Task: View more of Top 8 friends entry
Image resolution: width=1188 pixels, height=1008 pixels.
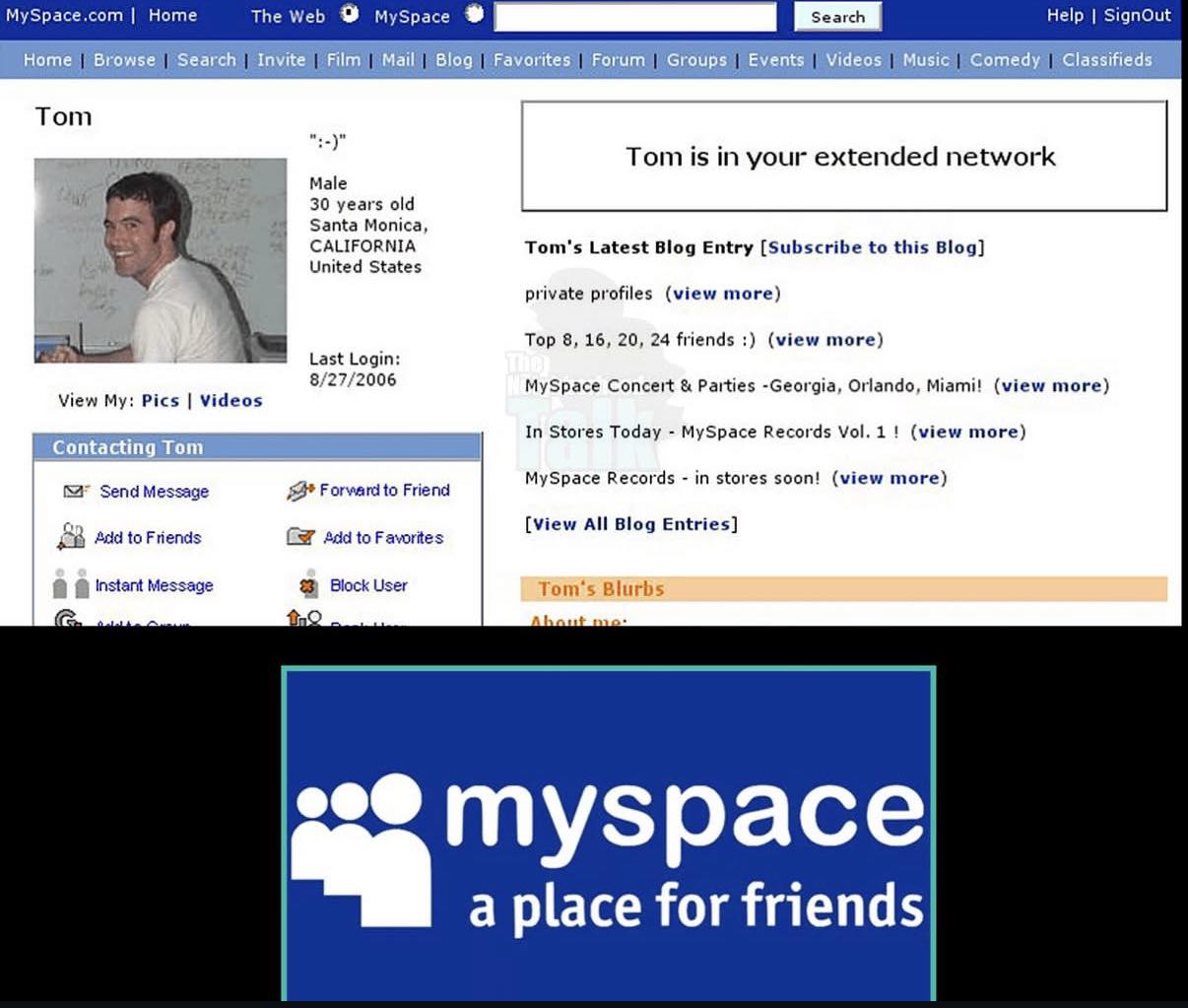Action: point(825,340)
